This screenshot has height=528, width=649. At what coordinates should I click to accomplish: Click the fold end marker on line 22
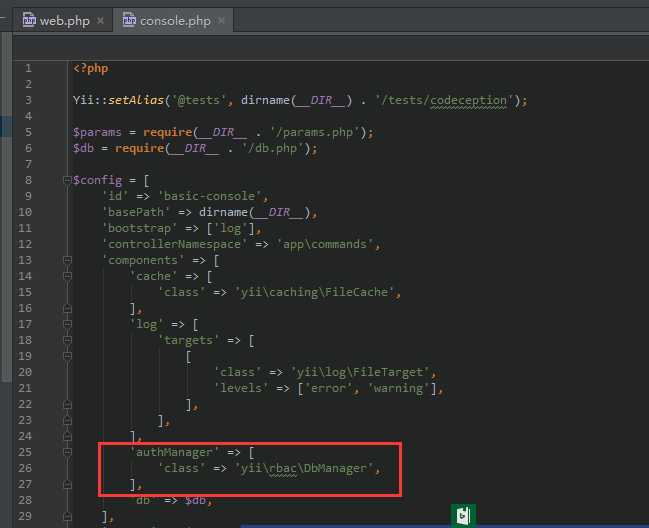click(67, 405)
